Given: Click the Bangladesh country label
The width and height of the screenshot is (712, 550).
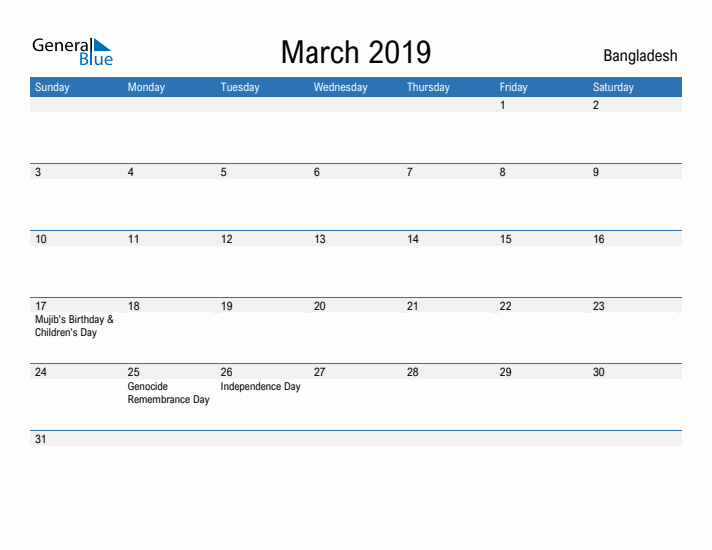Looking at the screenshot, I should 640,56.
